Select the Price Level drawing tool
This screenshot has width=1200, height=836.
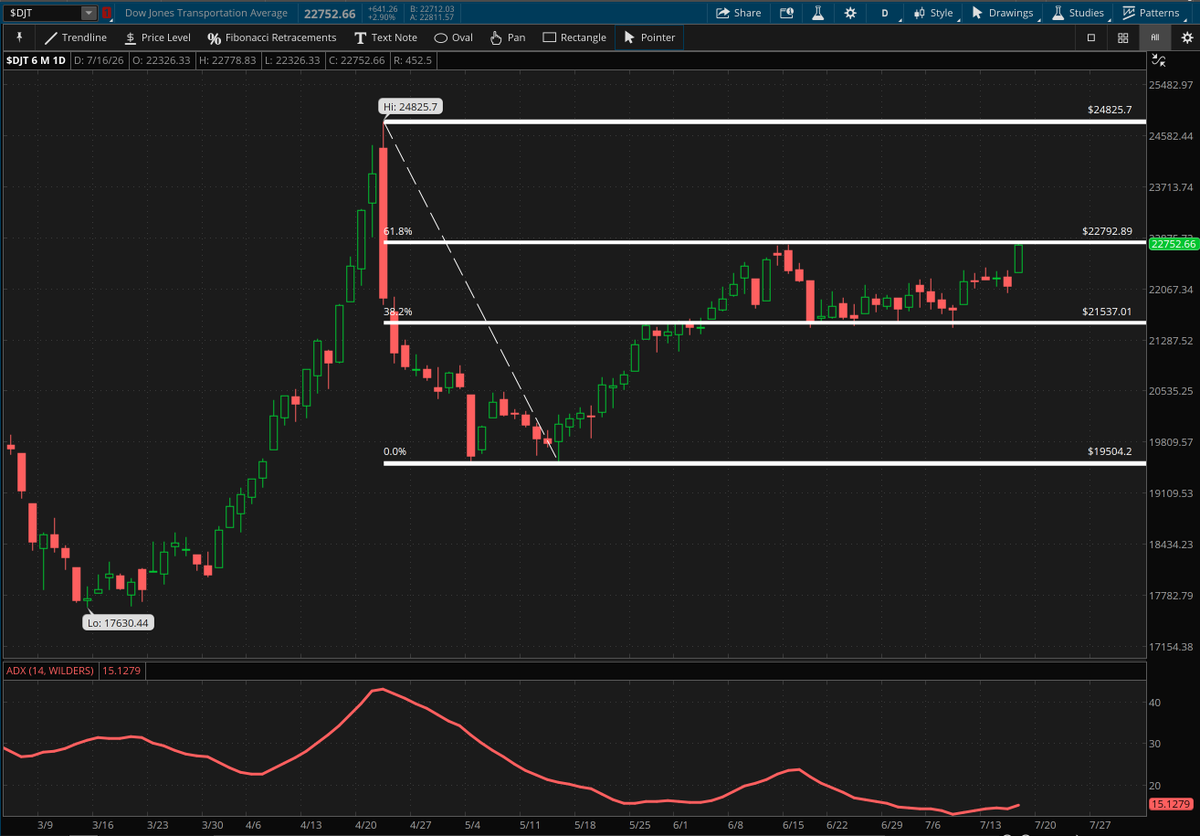click(x=157, y=37)
